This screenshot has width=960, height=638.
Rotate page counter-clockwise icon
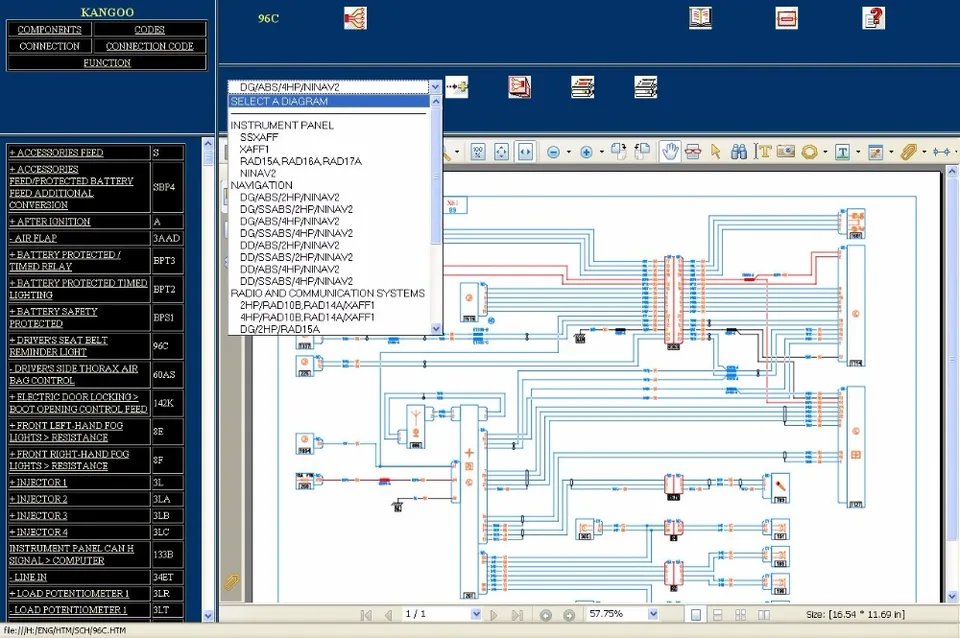(x=642, y=151)
